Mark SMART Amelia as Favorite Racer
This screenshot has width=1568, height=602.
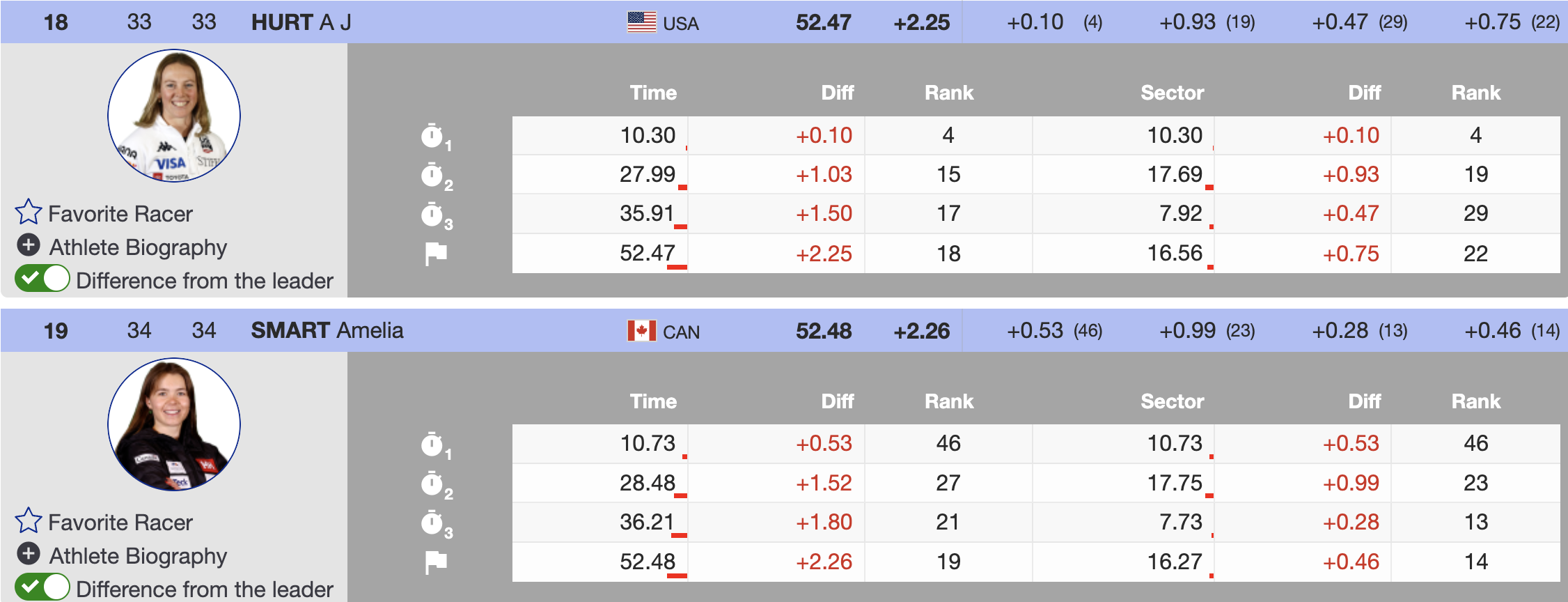tap(120, 523)
